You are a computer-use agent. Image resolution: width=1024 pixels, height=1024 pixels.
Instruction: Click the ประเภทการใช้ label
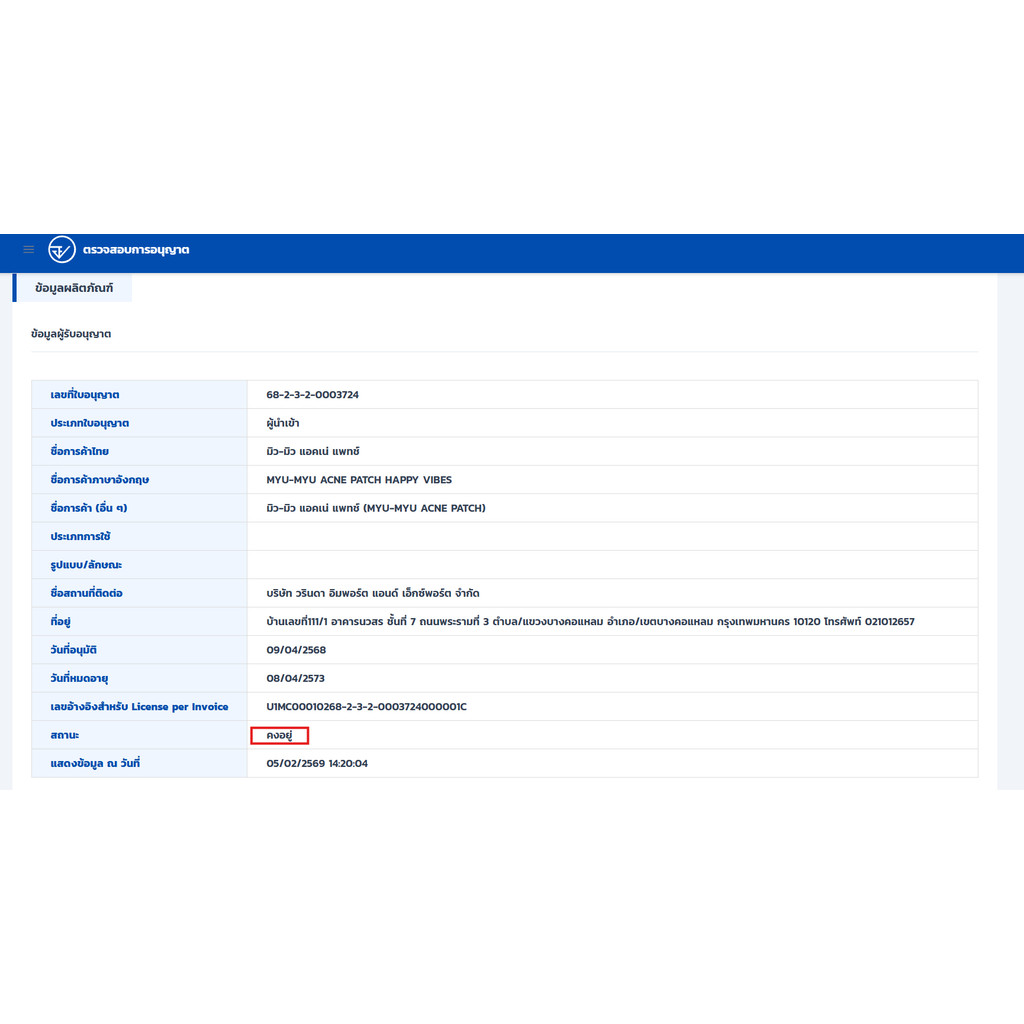pos(80,536)
